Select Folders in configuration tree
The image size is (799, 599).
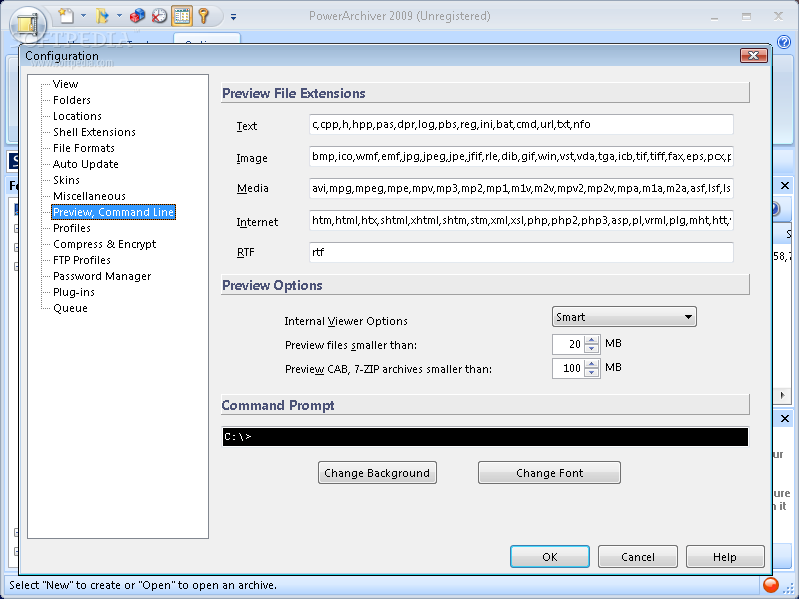click(72, 100)
